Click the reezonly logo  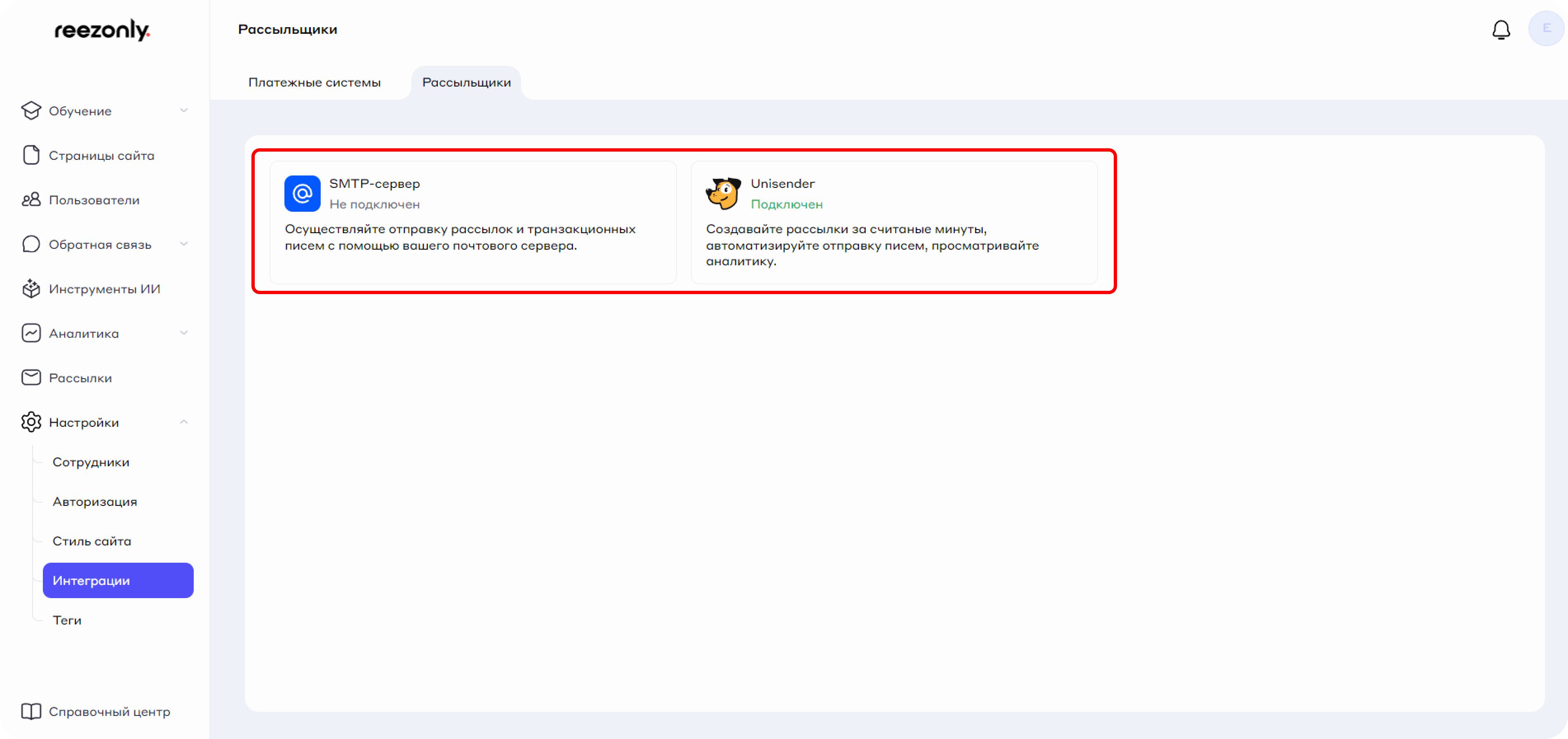102,30
